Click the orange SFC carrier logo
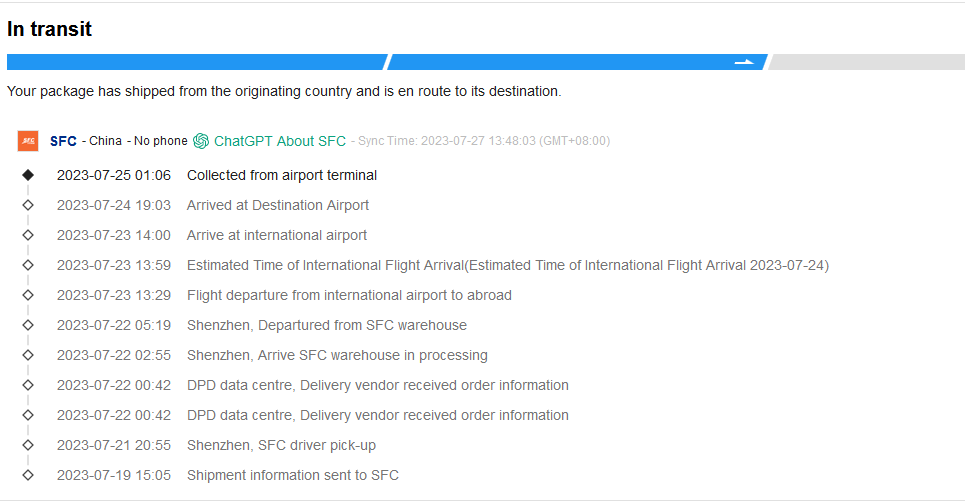The width and height of the screenshot is (965, 502). (28, 141)
